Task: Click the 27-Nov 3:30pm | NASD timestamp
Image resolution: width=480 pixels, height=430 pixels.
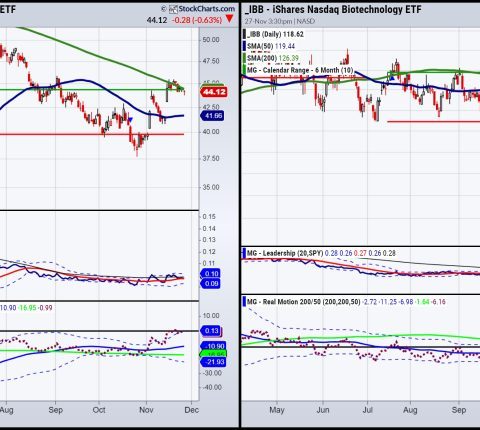Action: click(x=280, y=21)
